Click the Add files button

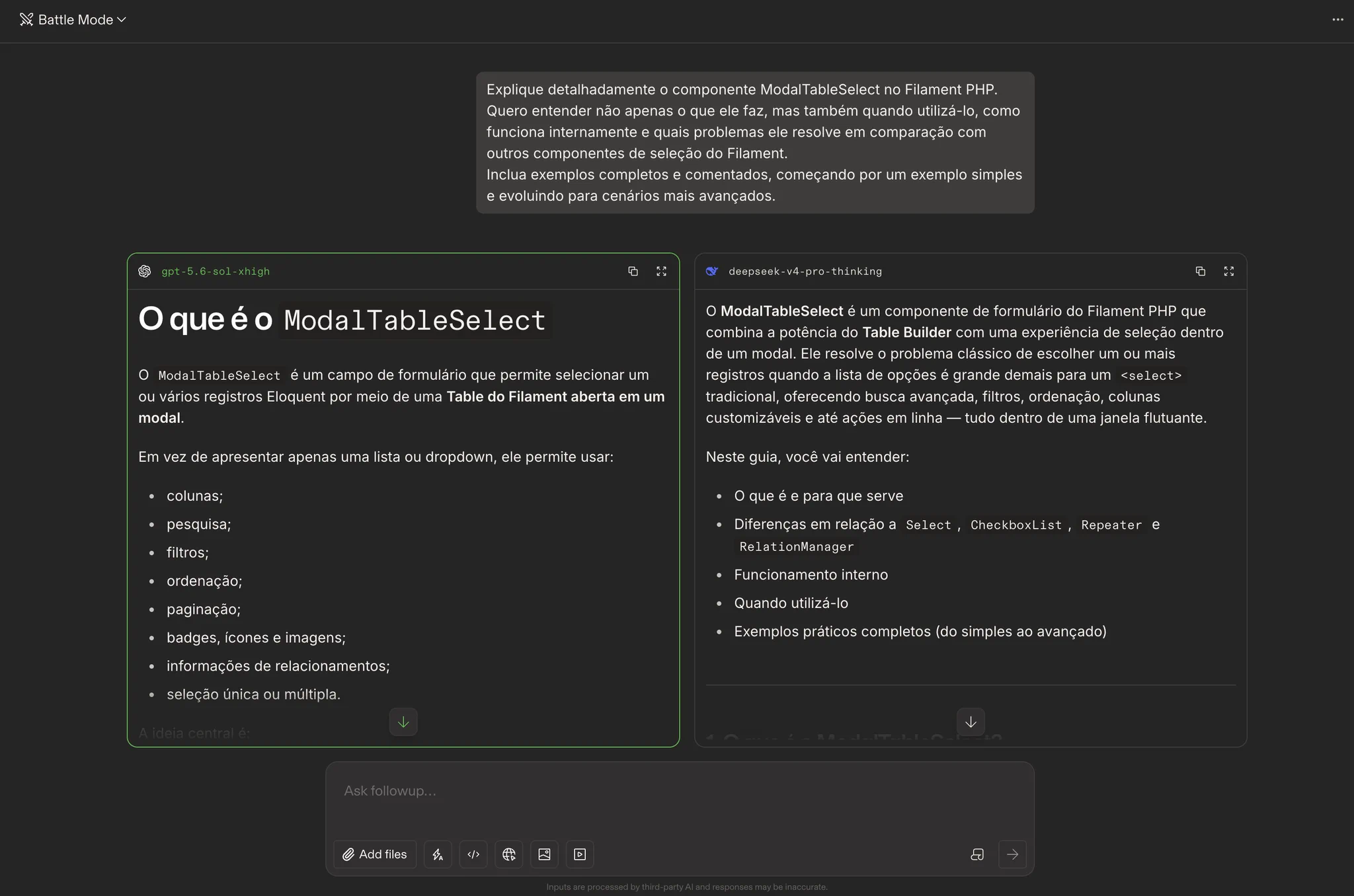375,854
